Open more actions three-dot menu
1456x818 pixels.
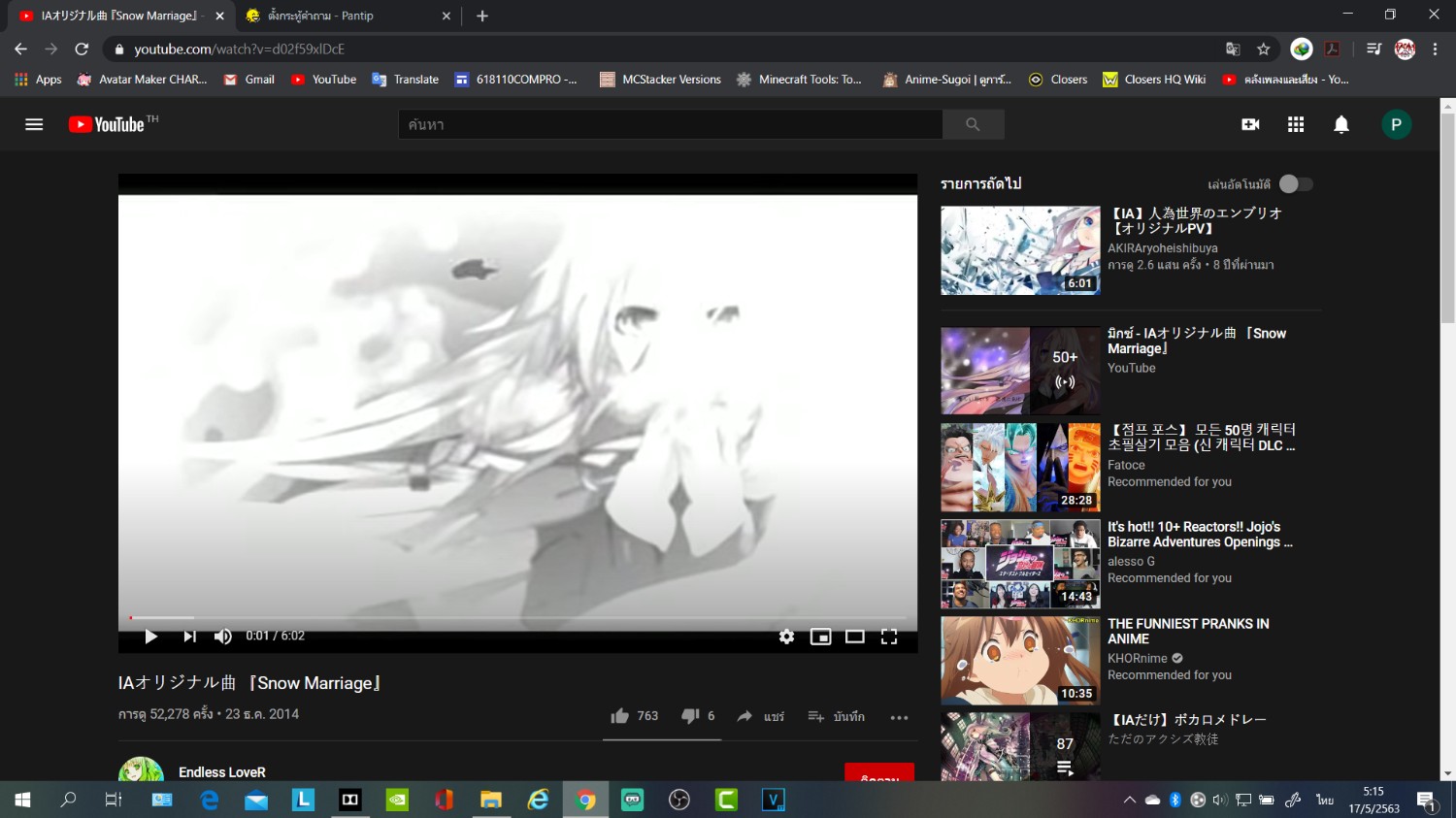point(899,717)
